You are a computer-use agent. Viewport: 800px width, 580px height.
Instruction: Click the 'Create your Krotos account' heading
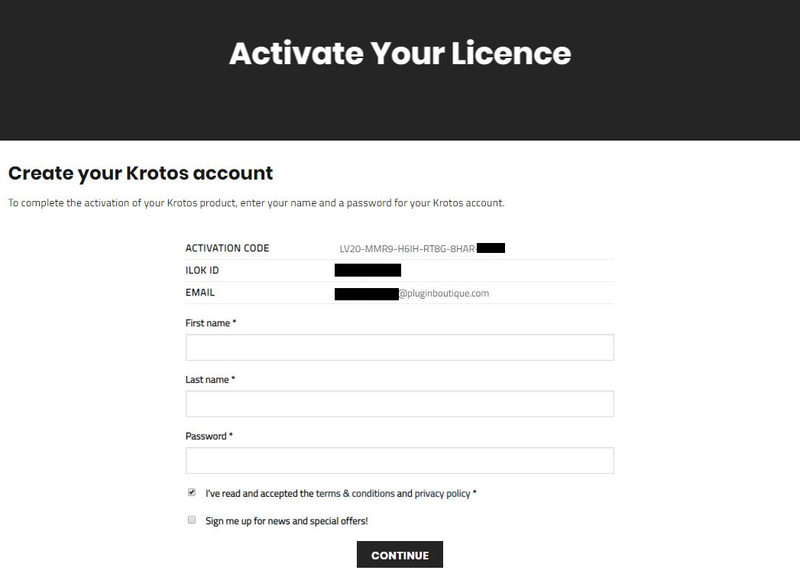pyautogui.click(x=140, y=173)
